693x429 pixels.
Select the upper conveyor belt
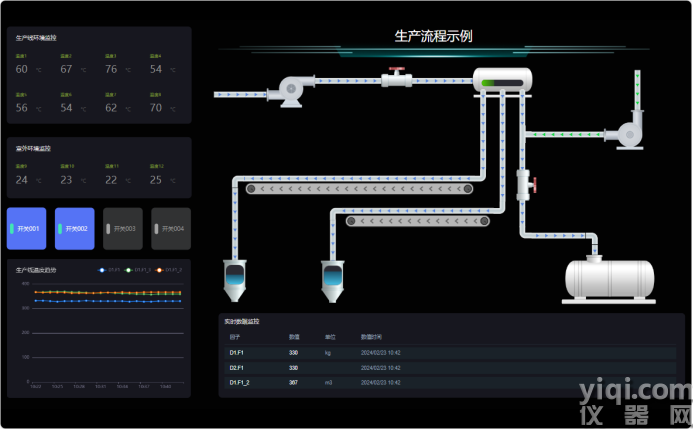click(x=359, y=189)
